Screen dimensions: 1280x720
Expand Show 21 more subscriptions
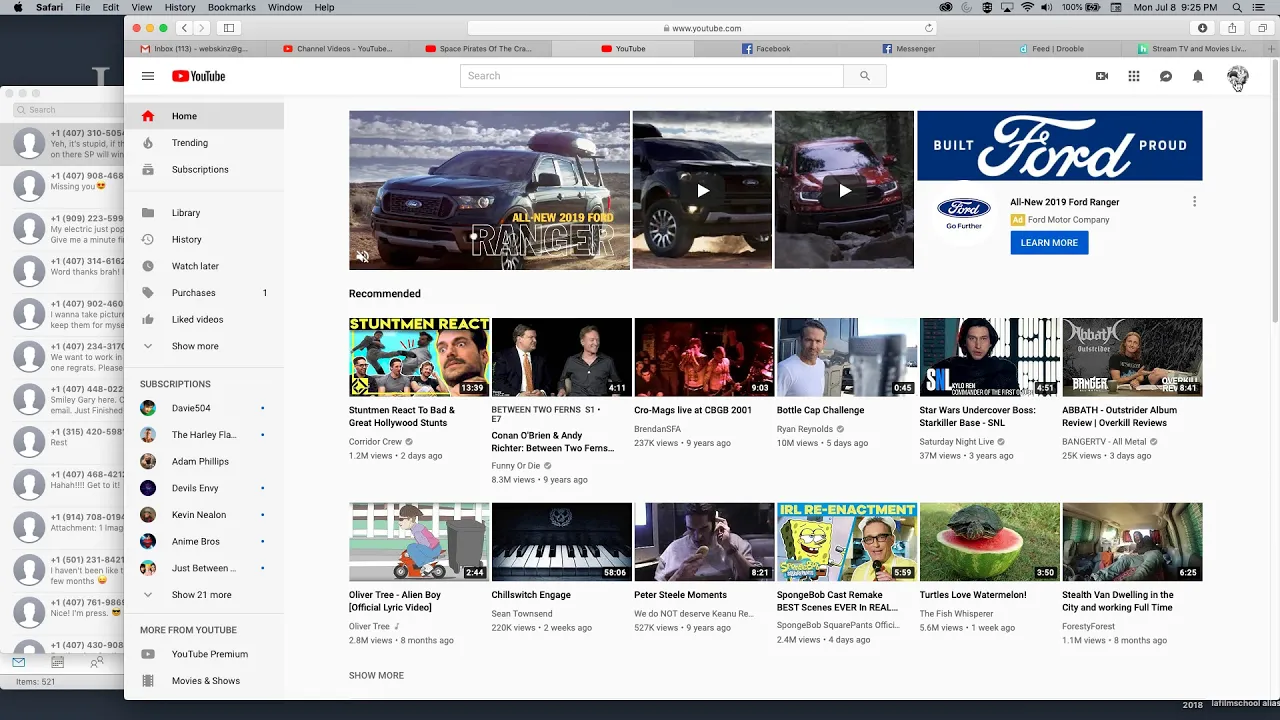point(204,595)
